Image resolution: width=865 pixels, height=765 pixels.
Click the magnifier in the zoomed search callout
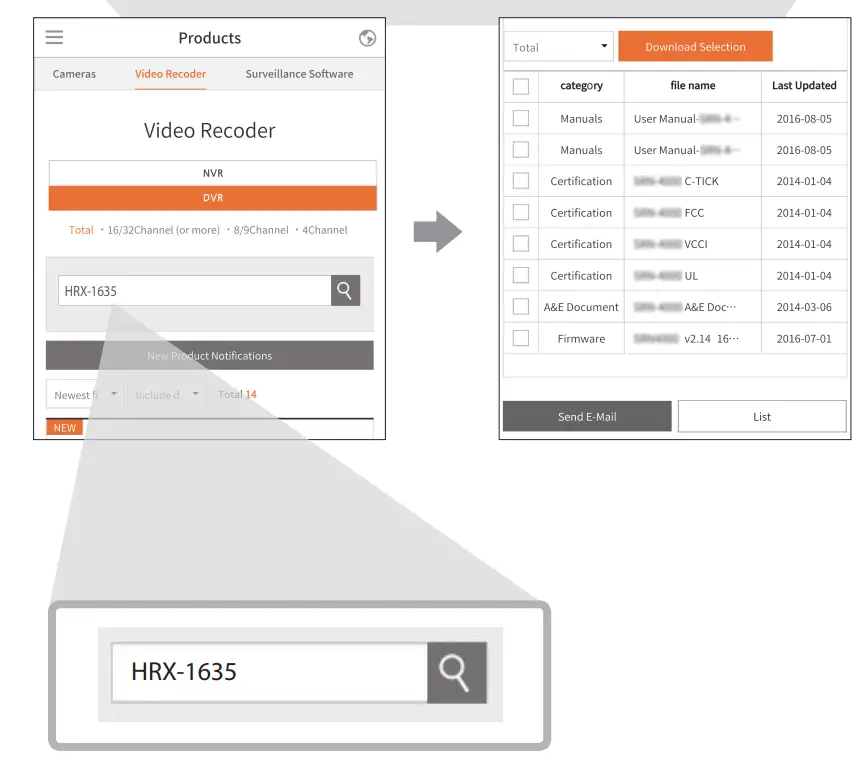coord(457,672)
